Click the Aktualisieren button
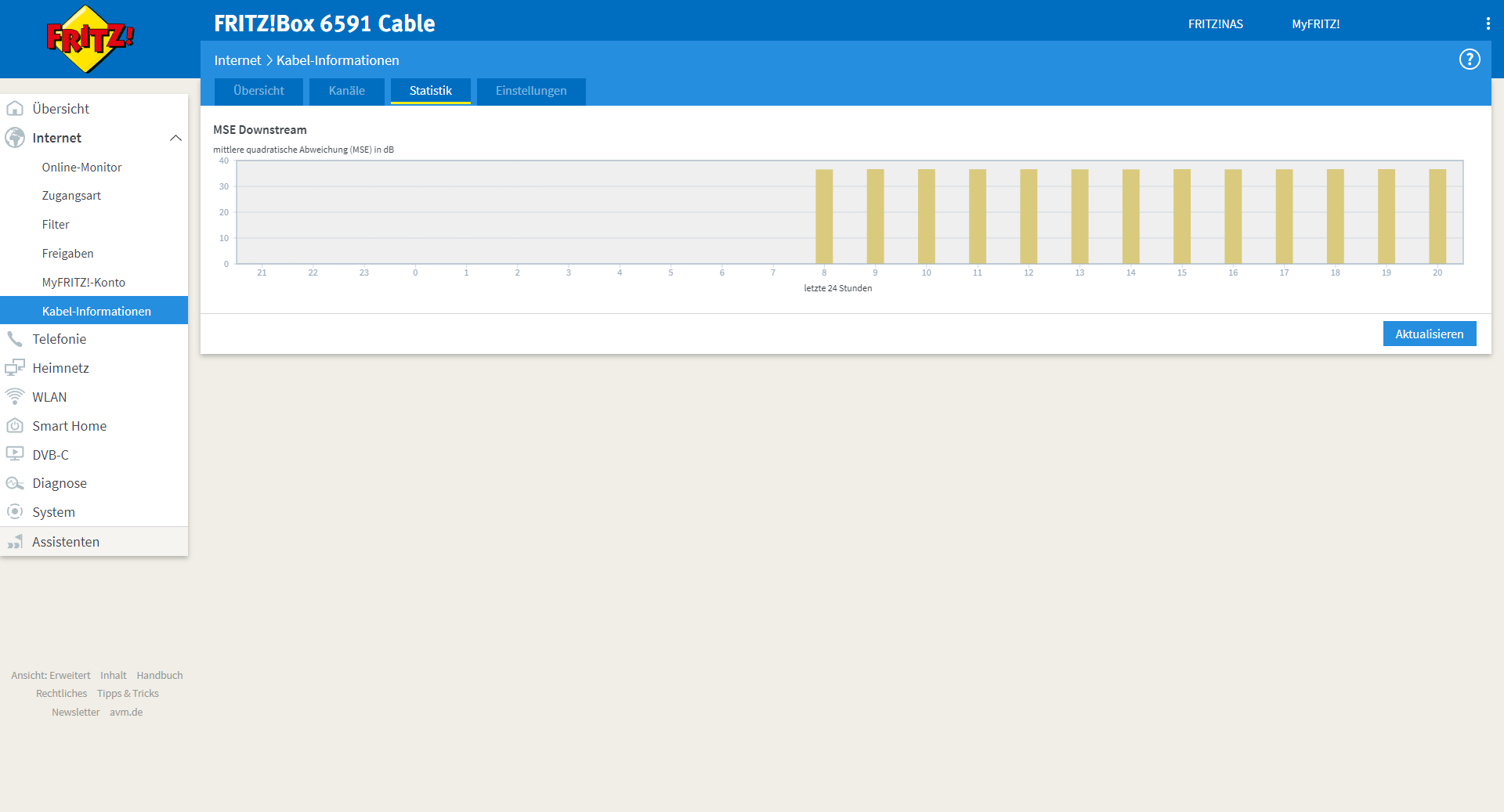The image size is (1504, 812). (x=1430, y=334)
